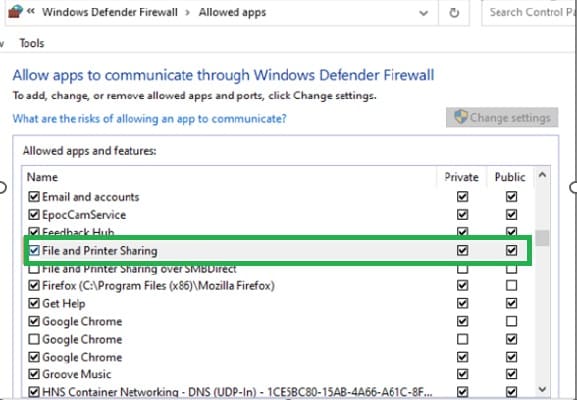Expand the chevron after Windows Defender Firewall
577x400 pixels.
pos(188,13)
